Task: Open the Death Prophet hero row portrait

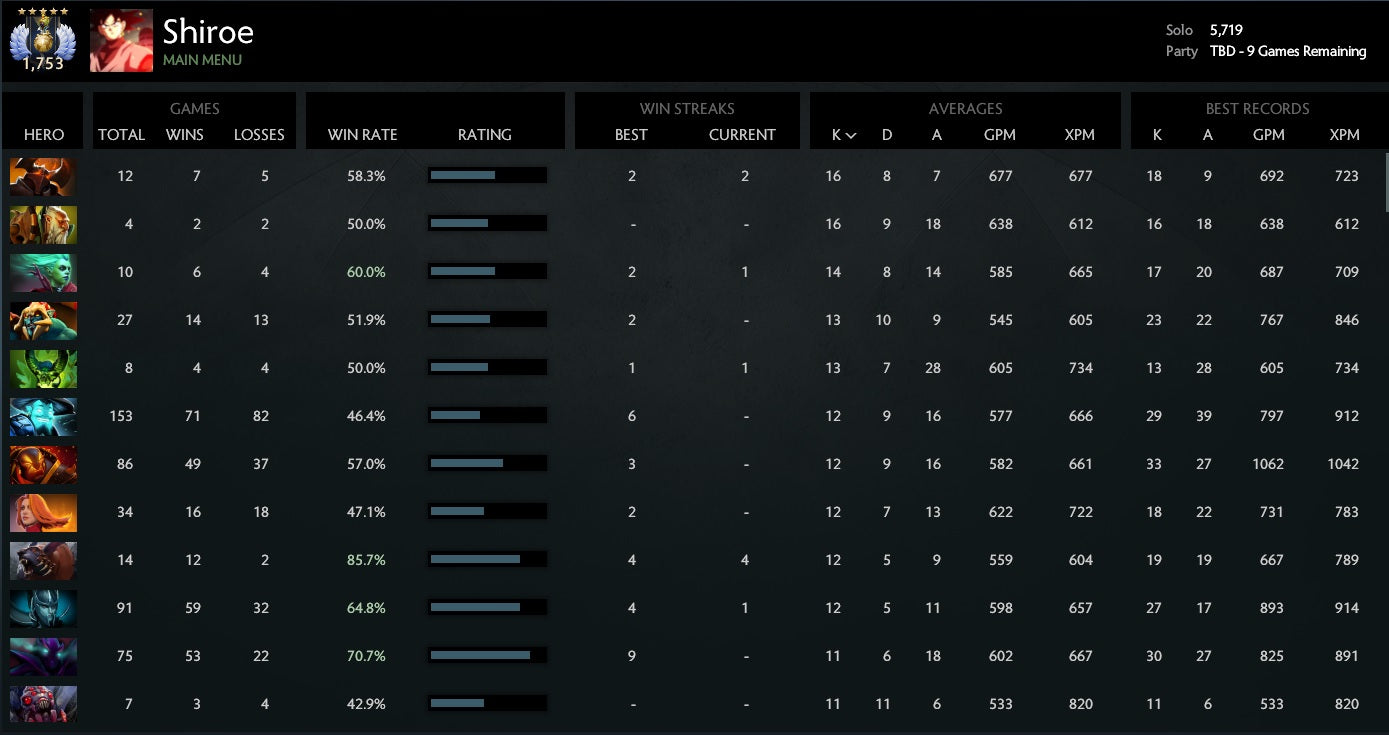Action: [x=43, y=272]
